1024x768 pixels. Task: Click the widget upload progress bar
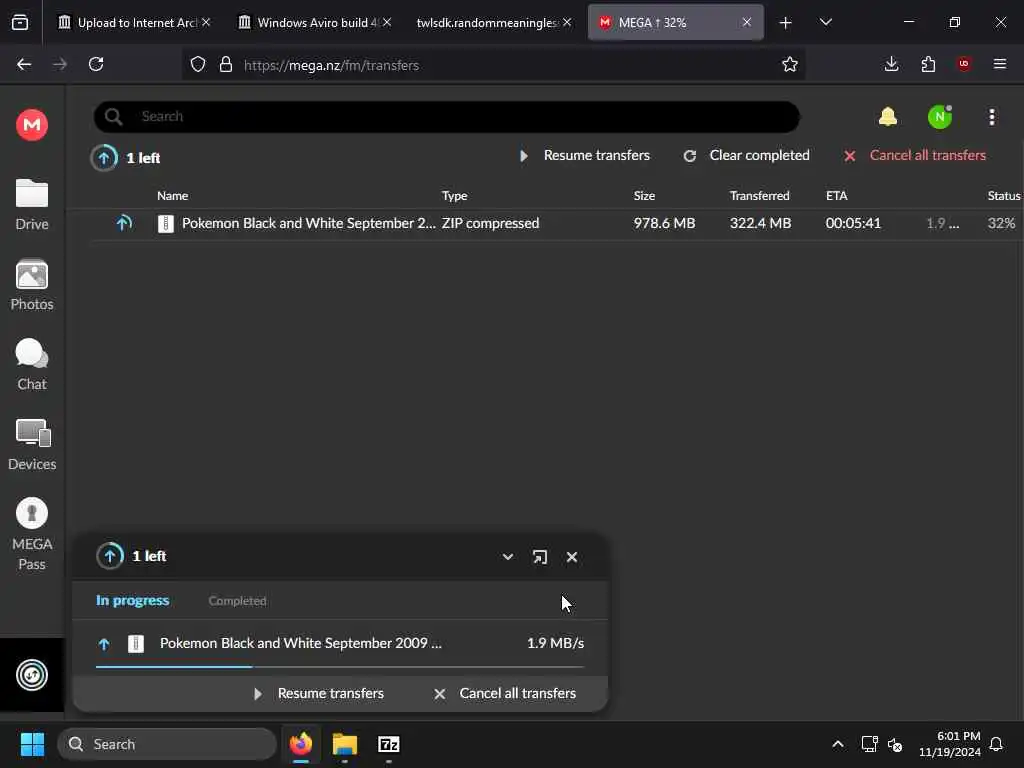pyautogui.click(x=340, y=667)
